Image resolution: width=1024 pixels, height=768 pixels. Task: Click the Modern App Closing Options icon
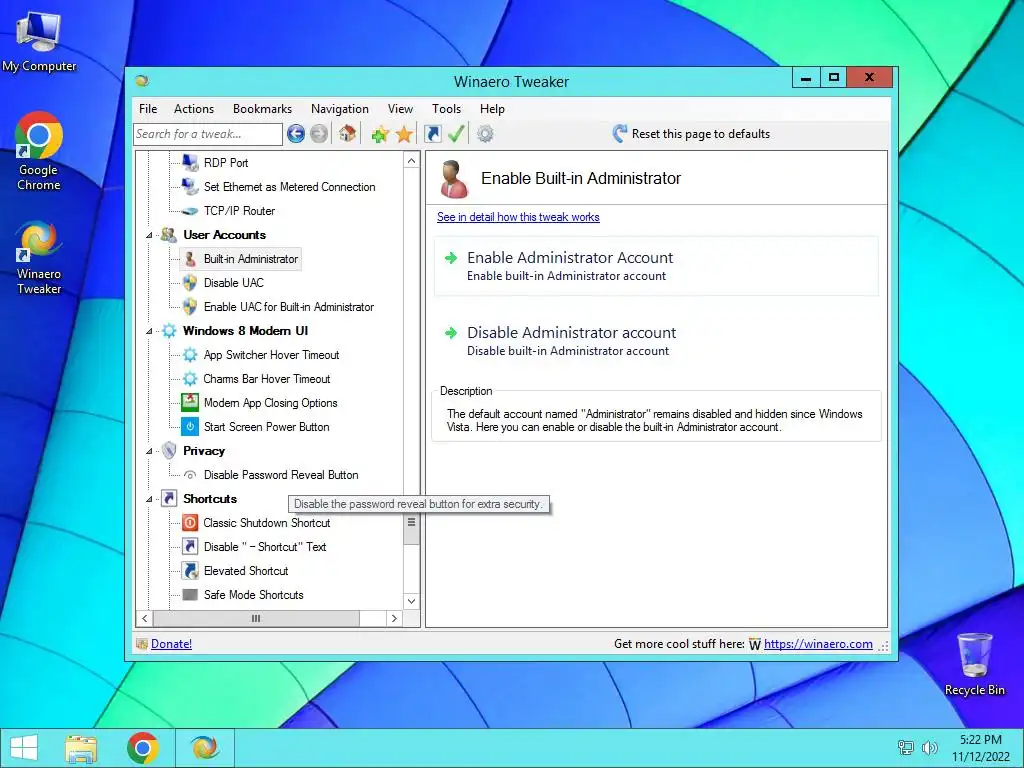pyautogui.click(x=190, y=402)
